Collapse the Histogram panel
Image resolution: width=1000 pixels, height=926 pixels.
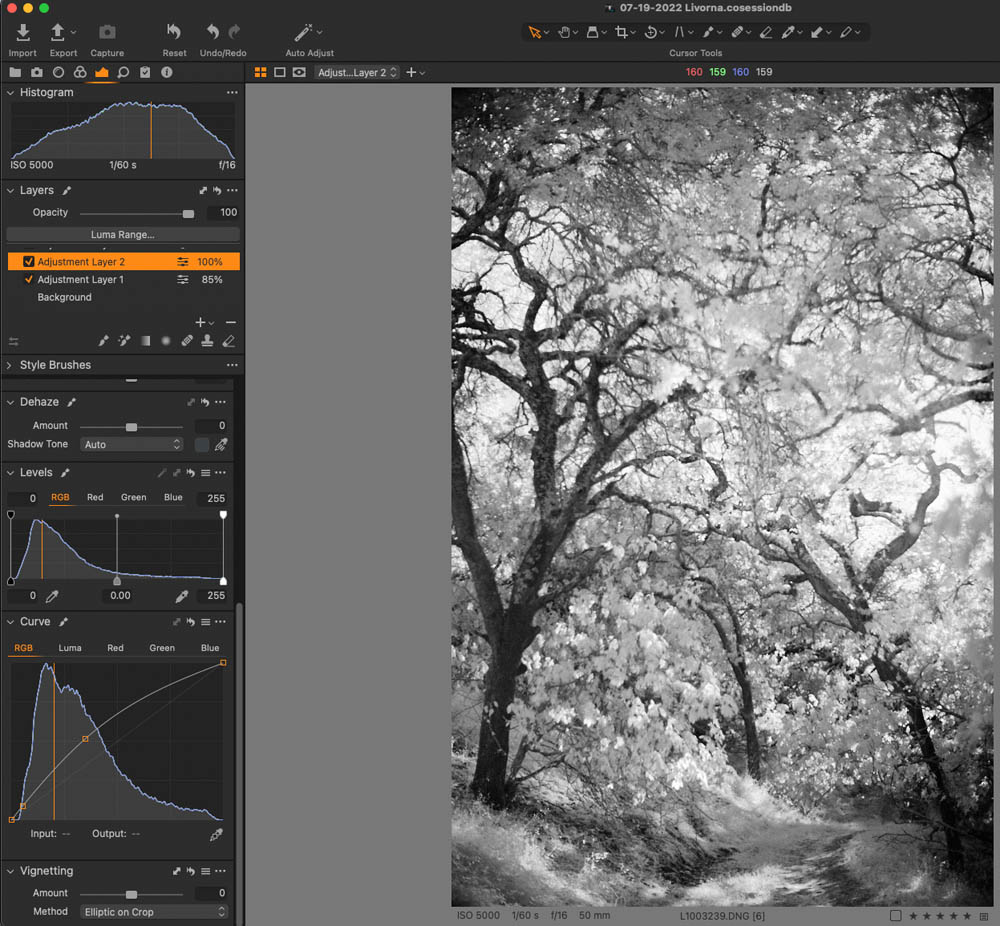point(10,92)
